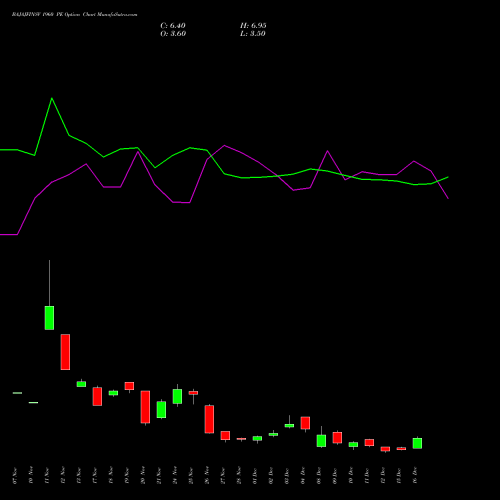
Task: Click the 24 Nov date label
Action: pos(175,476)
